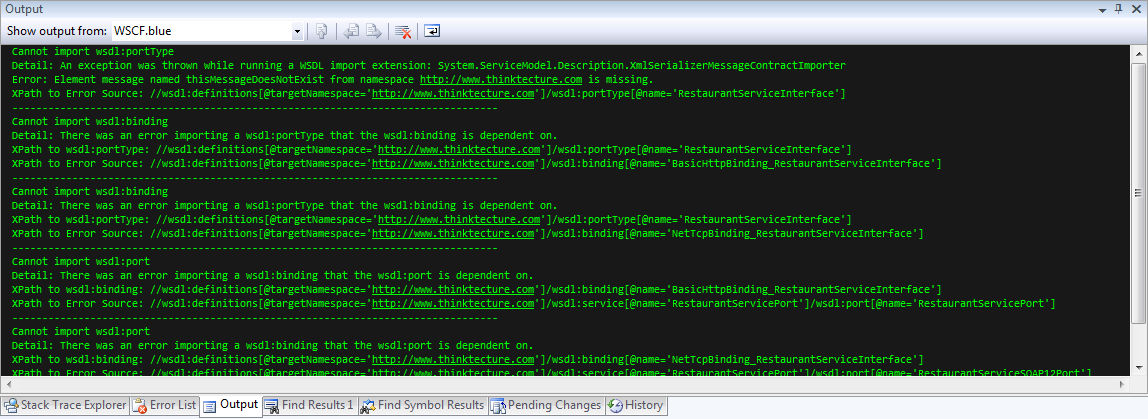1148x419 pixels.
Task: Open link in Error Source BasicHttpBinding binding line
Action: pyautogui.click(x=453, y=163)
